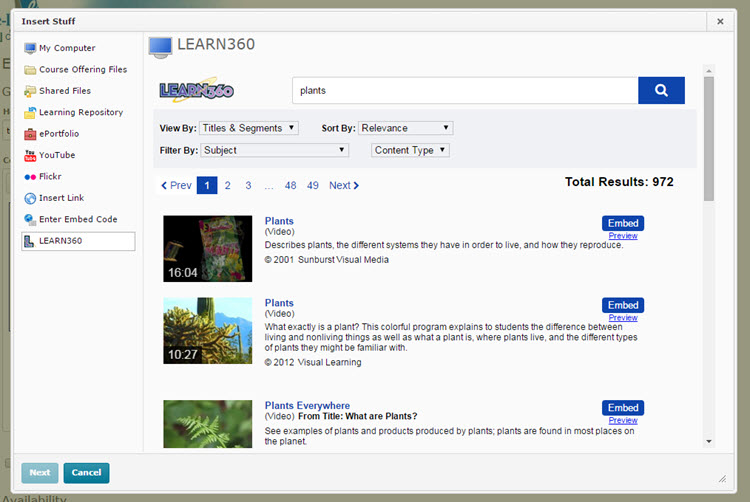Click the 16:04 video thumbnail
The width and height of the screenshot is (750, 502).
[x=208, y=249]
